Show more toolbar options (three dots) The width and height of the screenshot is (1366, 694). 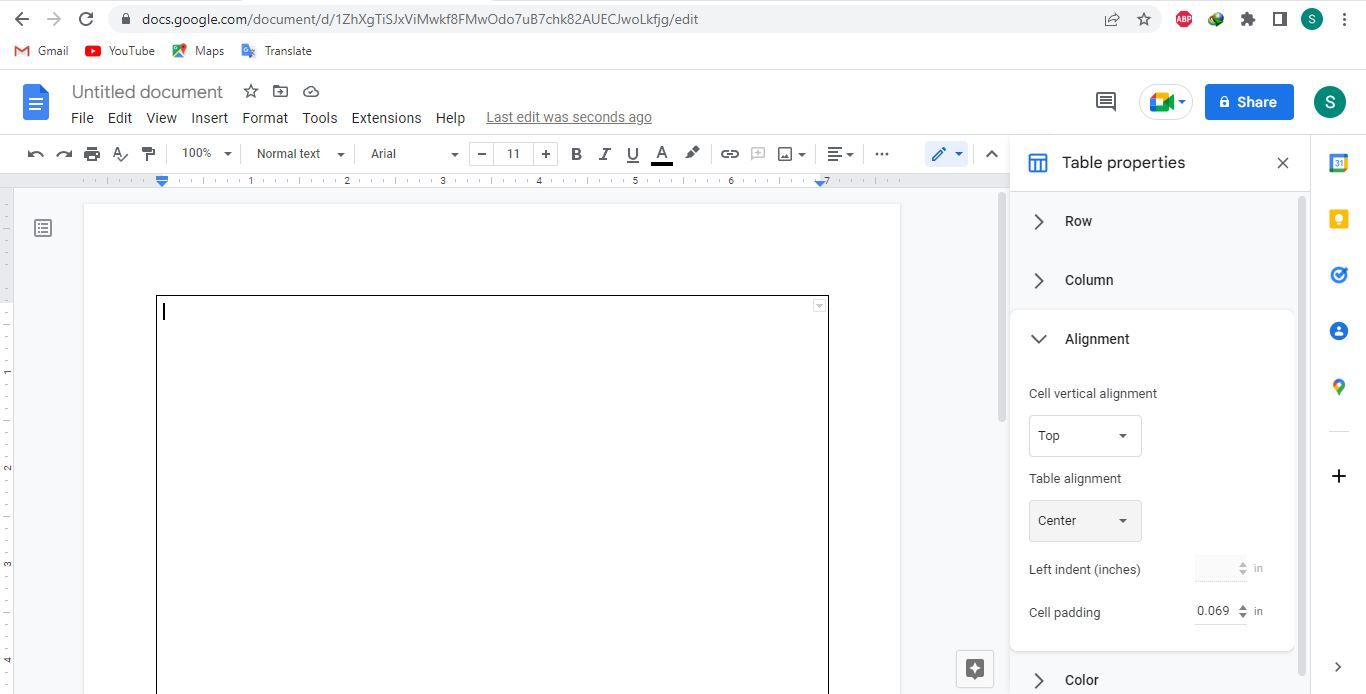coord(881,154)
